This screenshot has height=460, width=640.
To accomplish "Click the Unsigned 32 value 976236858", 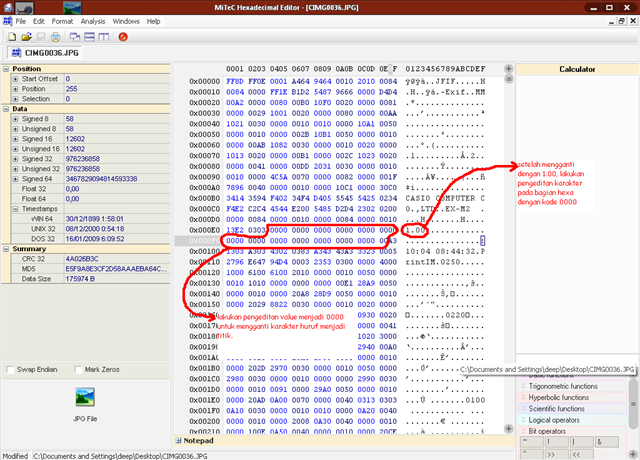I will [82, 169].
